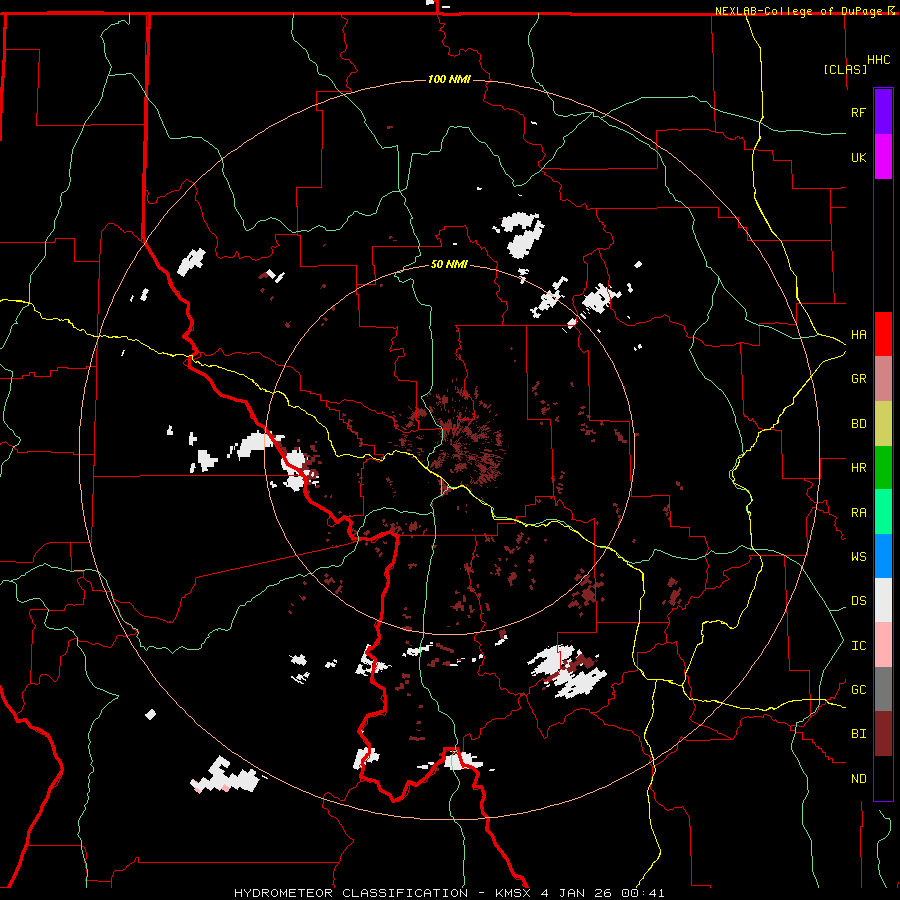Pick the RA light green legend swatch
This screenshot has width=900, height=900.
pyautogui.click(x=883, y=512)
